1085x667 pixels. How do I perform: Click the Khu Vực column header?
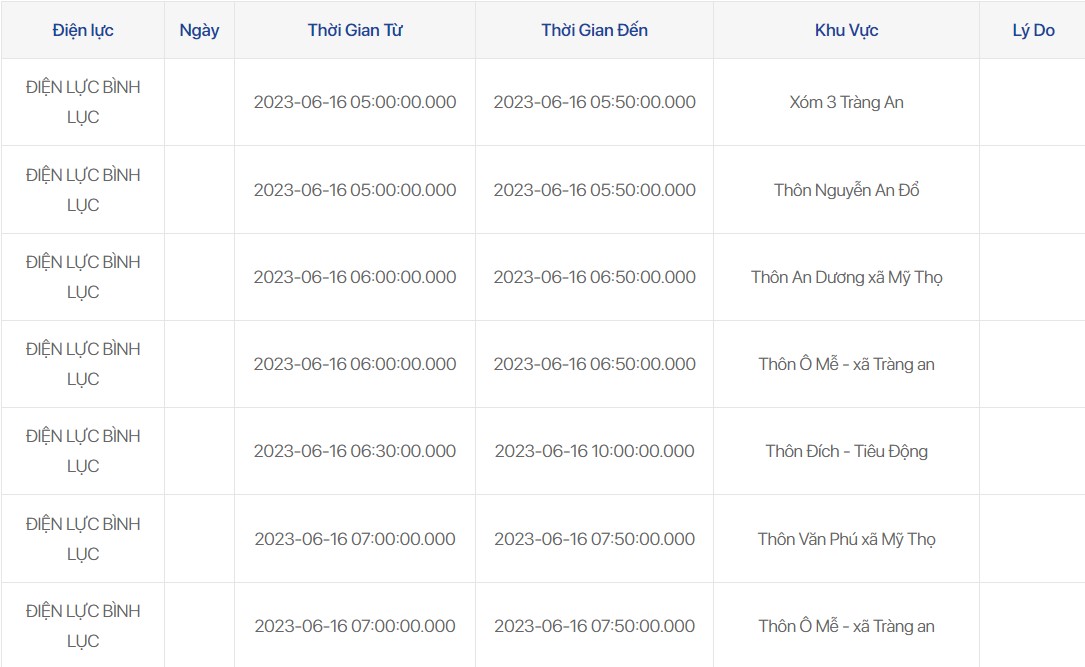point(846,30)
